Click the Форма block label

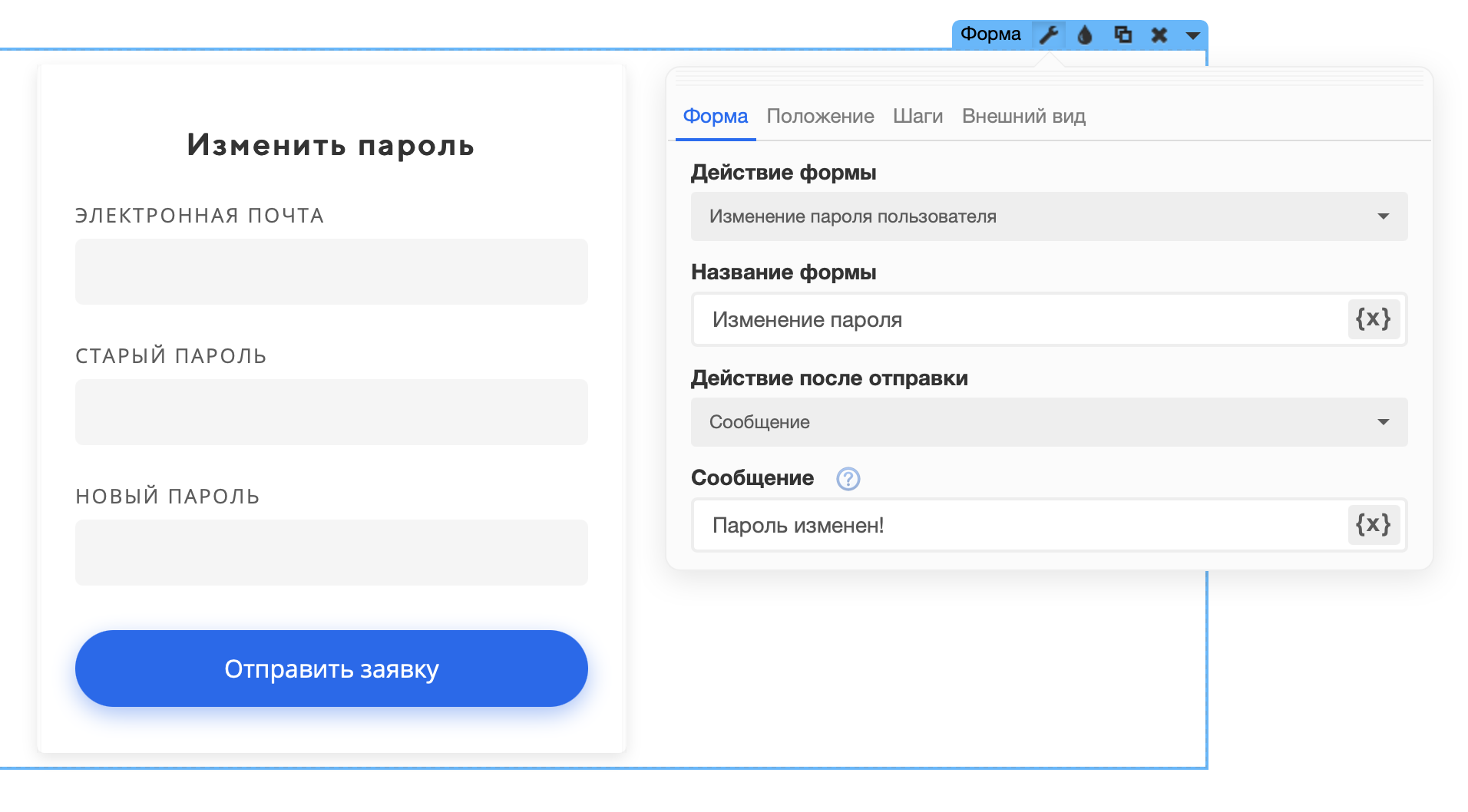990,34
